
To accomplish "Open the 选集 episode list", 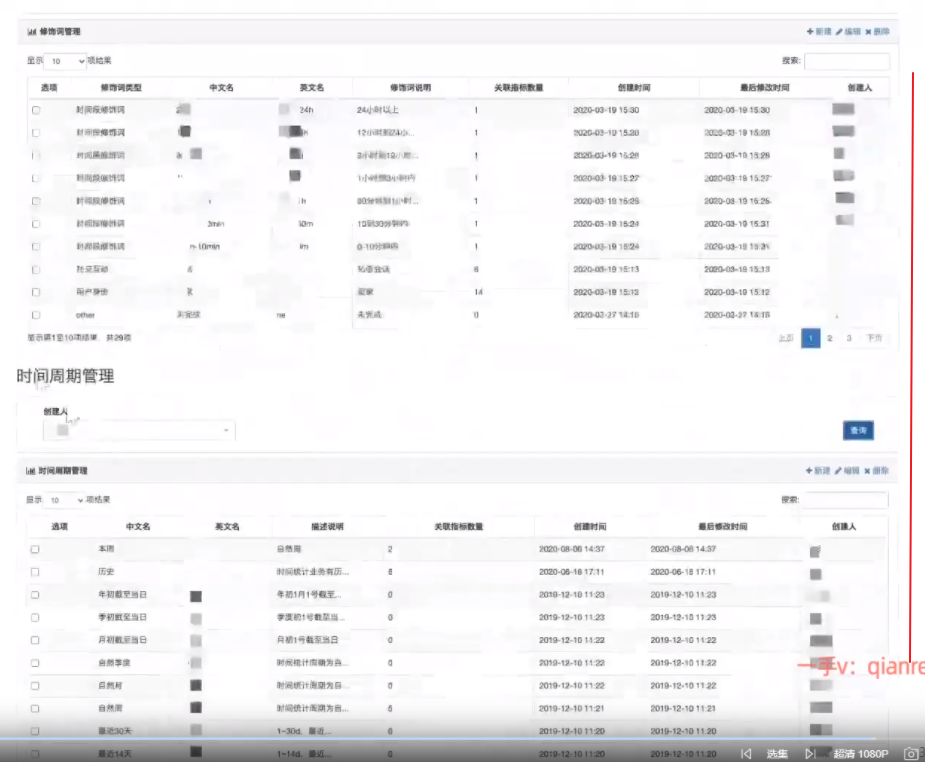I will click(x=777, y=754).
